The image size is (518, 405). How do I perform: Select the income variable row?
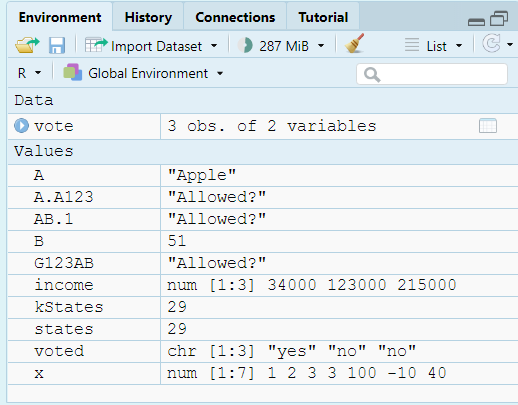click(x=263, y=285)
